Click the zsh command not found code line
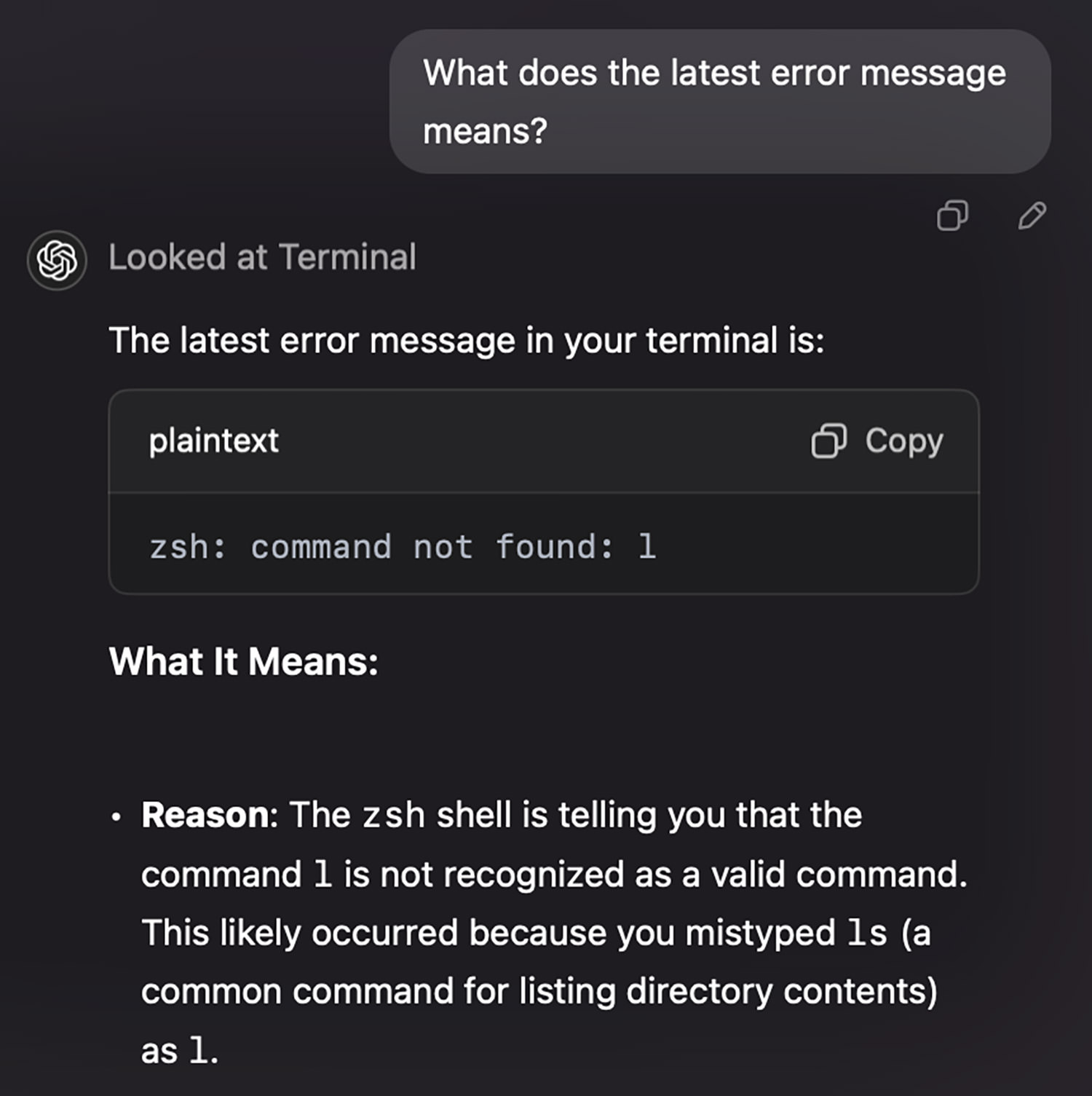 pos(403,546)
